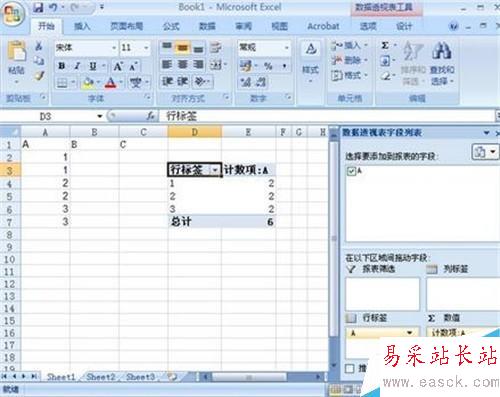500x397 pixels.
Task: Click the AutoSum sigma icon
Action: (x=385, y=45)
